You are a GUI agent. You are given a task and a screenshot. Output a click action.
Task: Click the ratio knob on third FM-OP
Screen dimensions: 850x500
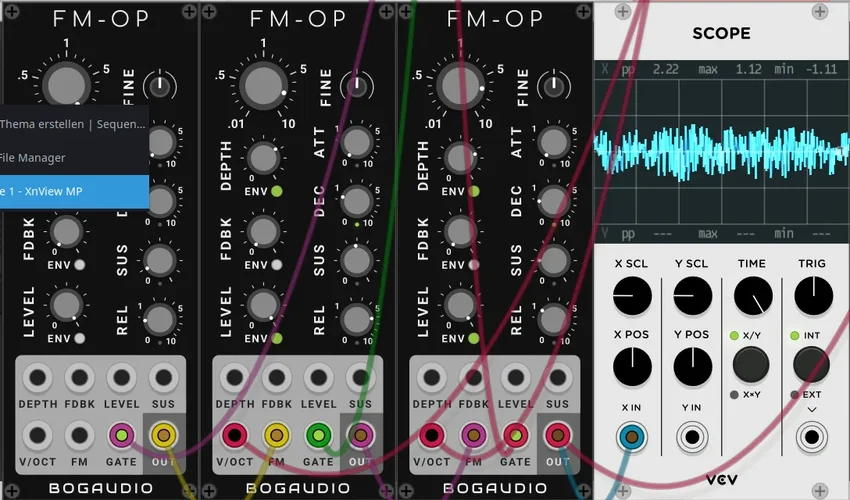coord(460,86)
